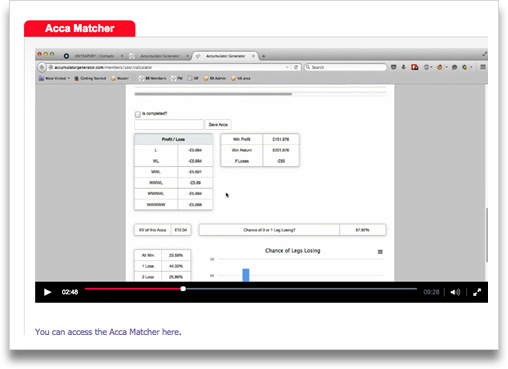
Task: Click the video progress slider handle
Action: (x=183, y=289)
